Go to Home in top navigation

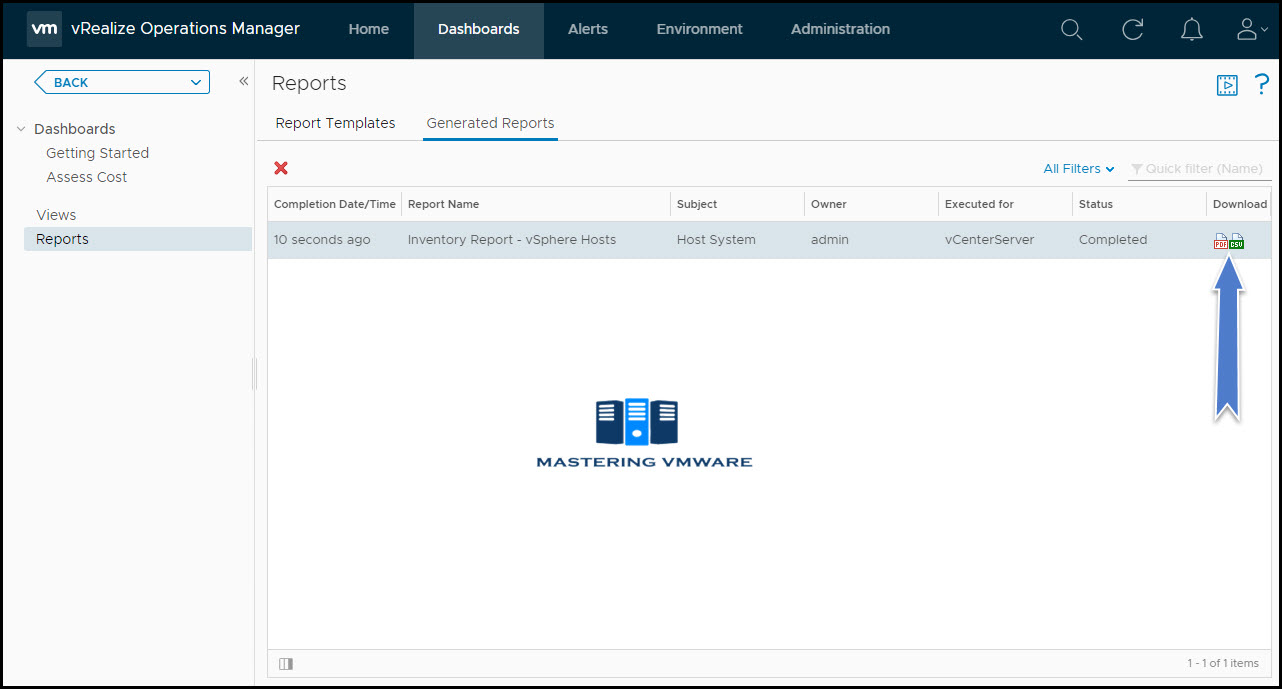click(x=369, y=29)
